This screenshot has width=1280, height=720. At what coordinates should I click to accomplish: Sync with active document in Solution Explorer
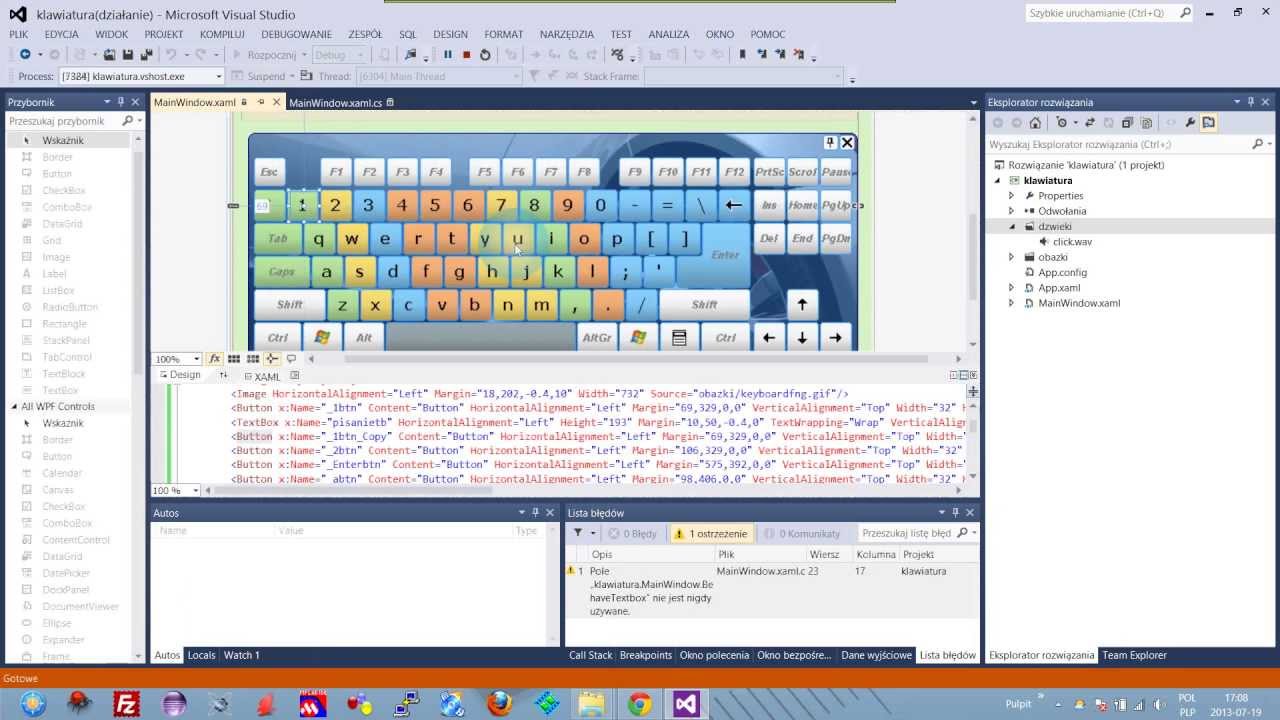point(1090,122)
